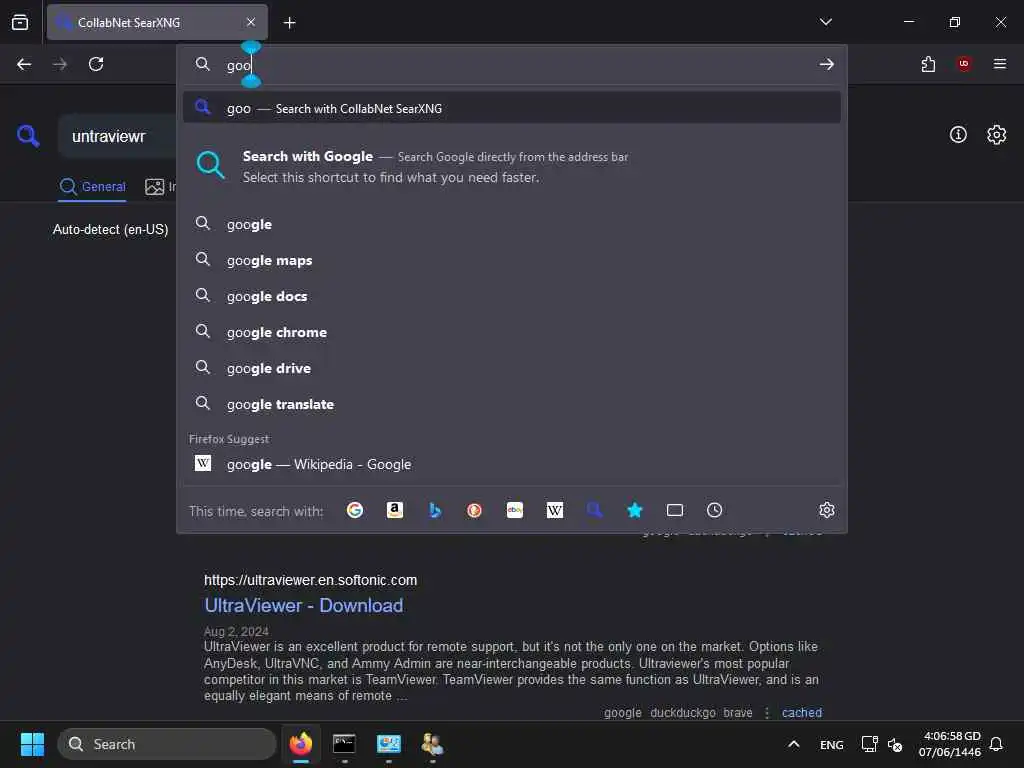
Task: Pick the 'google maps' suggestion
Action: 512,260
